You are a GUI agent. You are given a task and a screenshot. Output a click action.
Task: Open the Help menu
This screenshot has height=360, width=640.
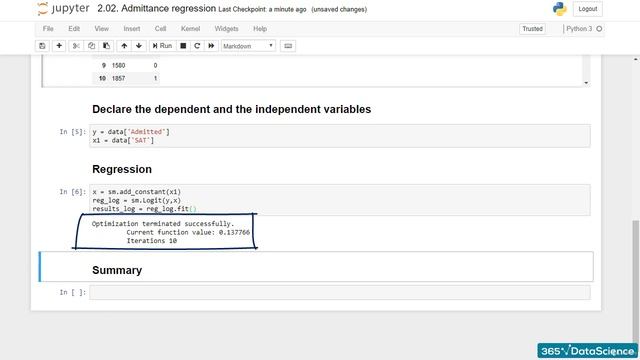pos(260,29)
